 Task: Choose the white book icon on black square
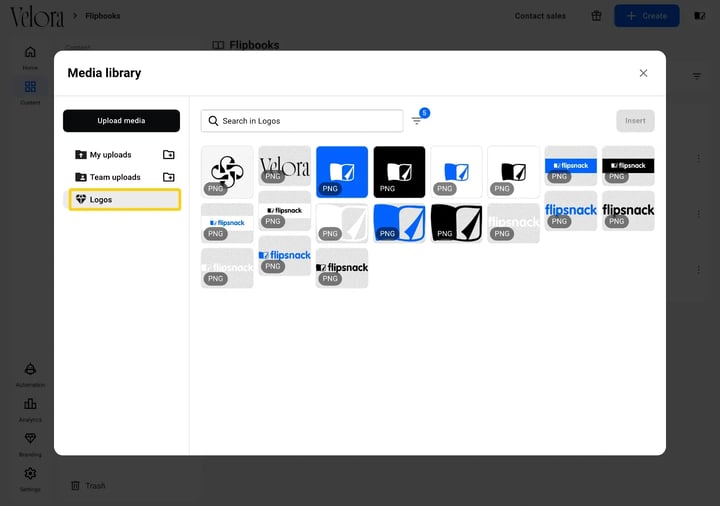[x=399, y=172]
